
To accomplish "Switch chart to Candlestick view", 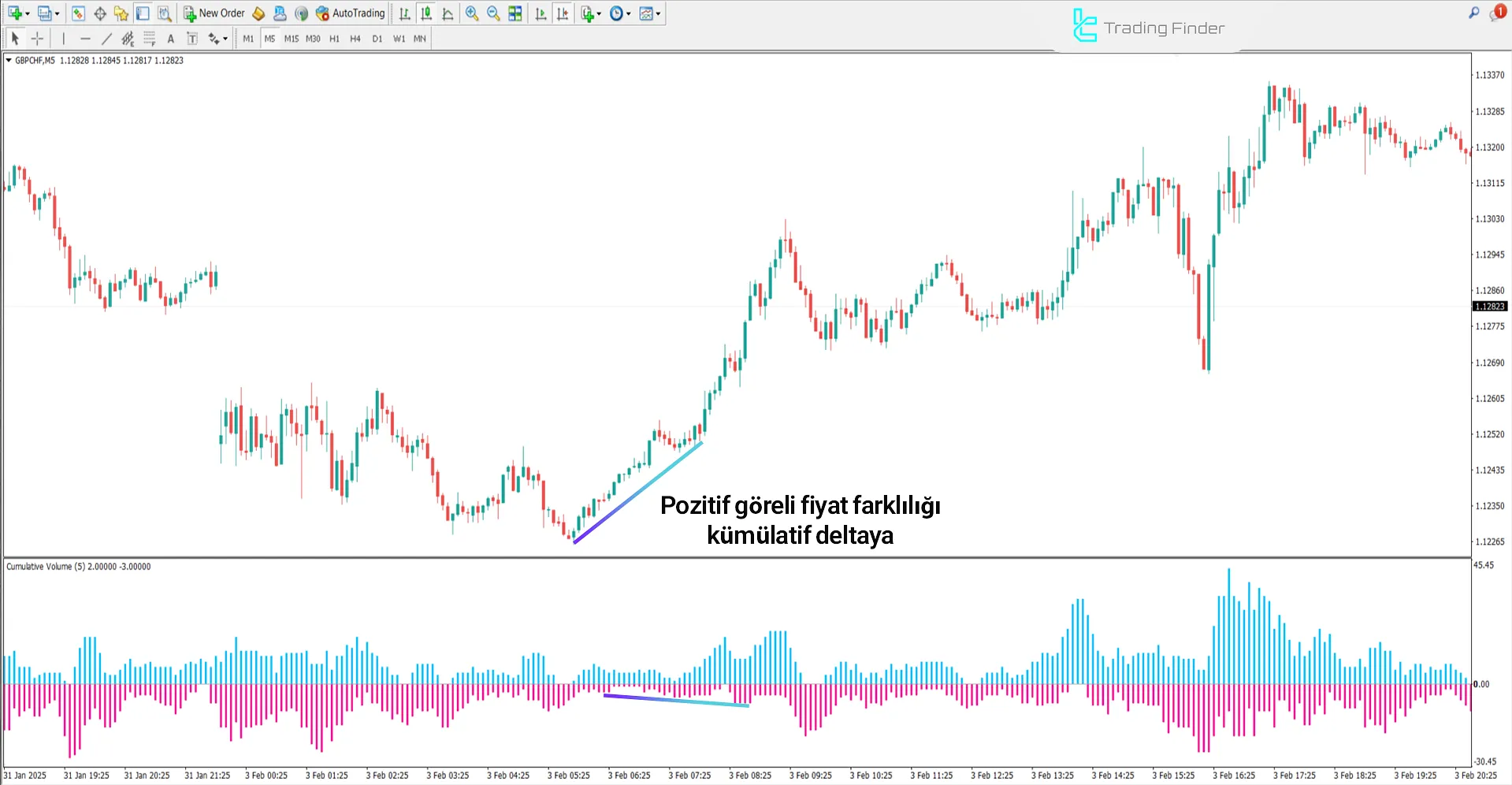I will (425, 13).
